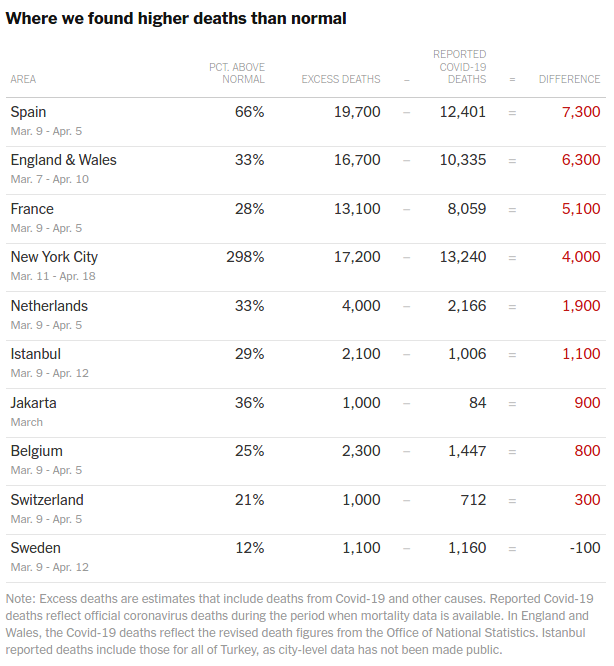
Task: Click the "Difference" column header
Action: (569, 80)
